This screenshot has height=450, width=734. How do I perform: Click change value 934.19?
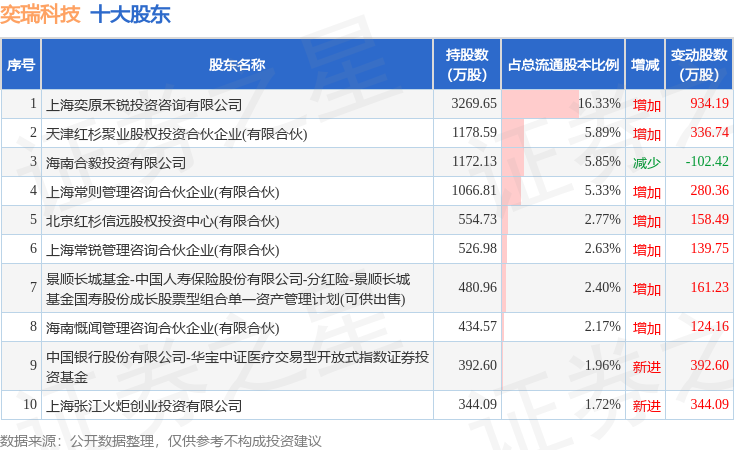(710, 103)
